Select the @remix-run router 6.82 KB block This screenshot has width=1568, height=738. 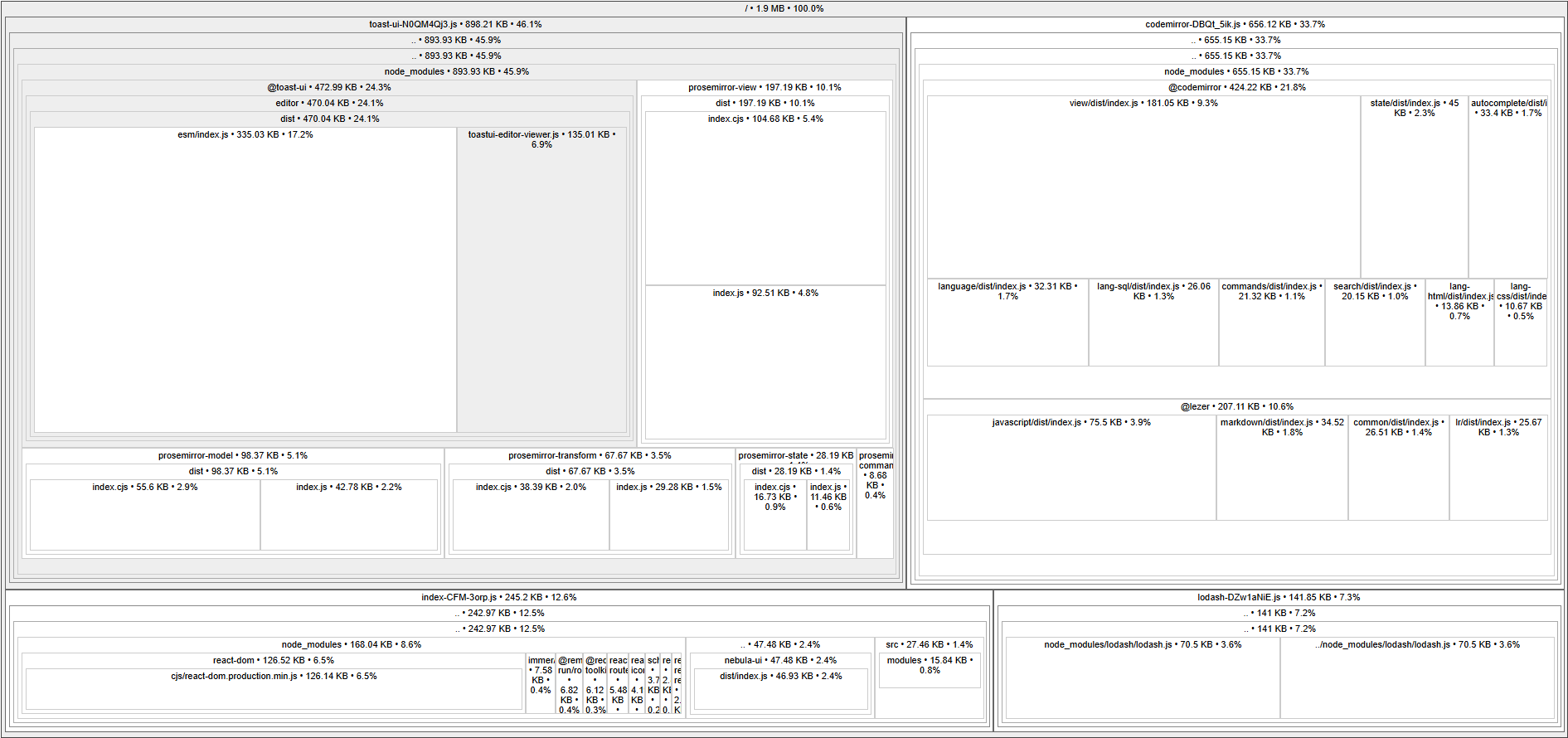570,683
